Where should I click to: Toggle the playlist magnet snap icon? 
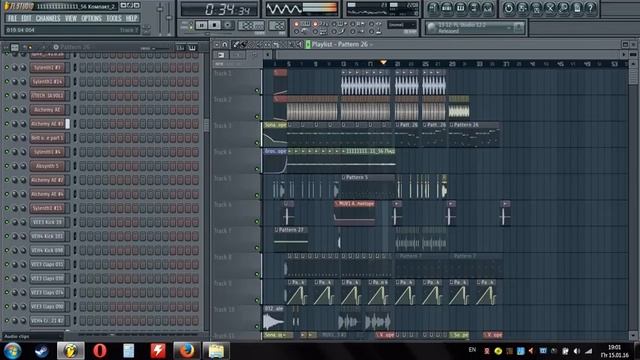tap(224, 44)
